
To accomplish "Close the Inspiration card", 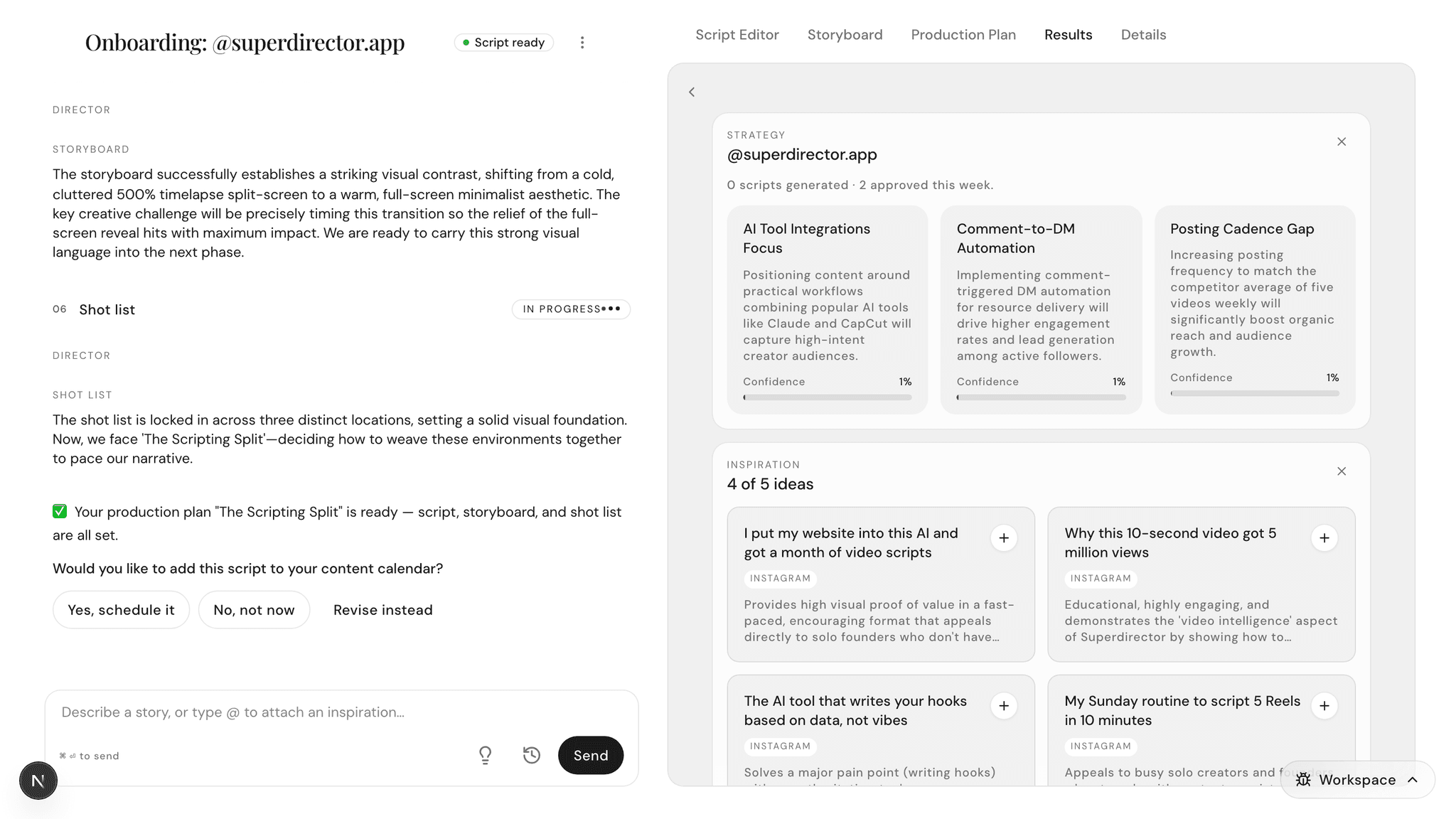I will [x=1342, y=471].
